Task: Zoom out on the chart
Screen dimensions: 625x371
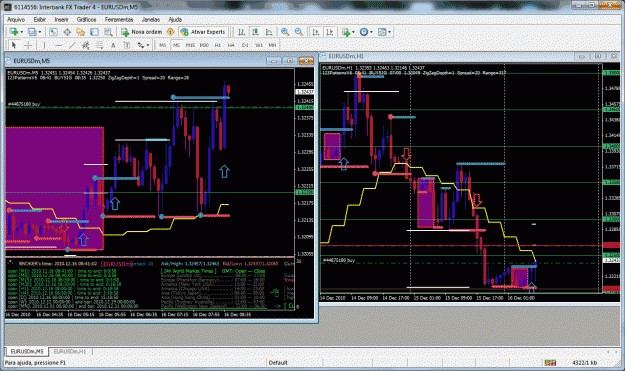Action: pyautogui.click(x=299, y=32)
